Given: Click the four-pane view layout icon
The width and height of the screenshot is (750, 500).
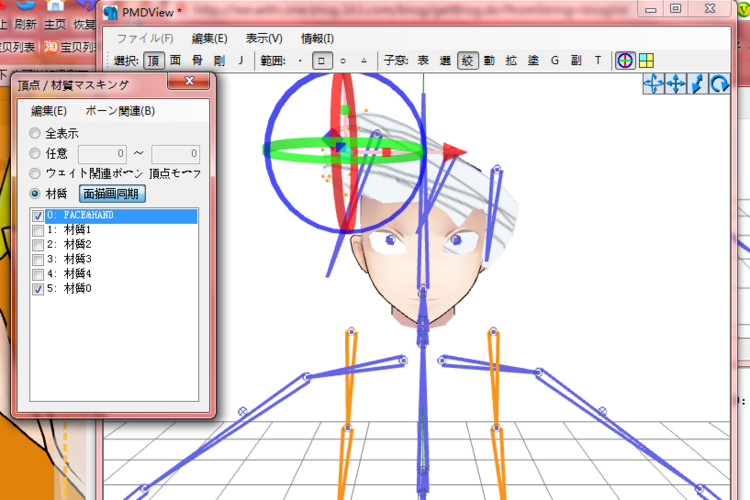Looking at the screenshot, I should point(646,61).
